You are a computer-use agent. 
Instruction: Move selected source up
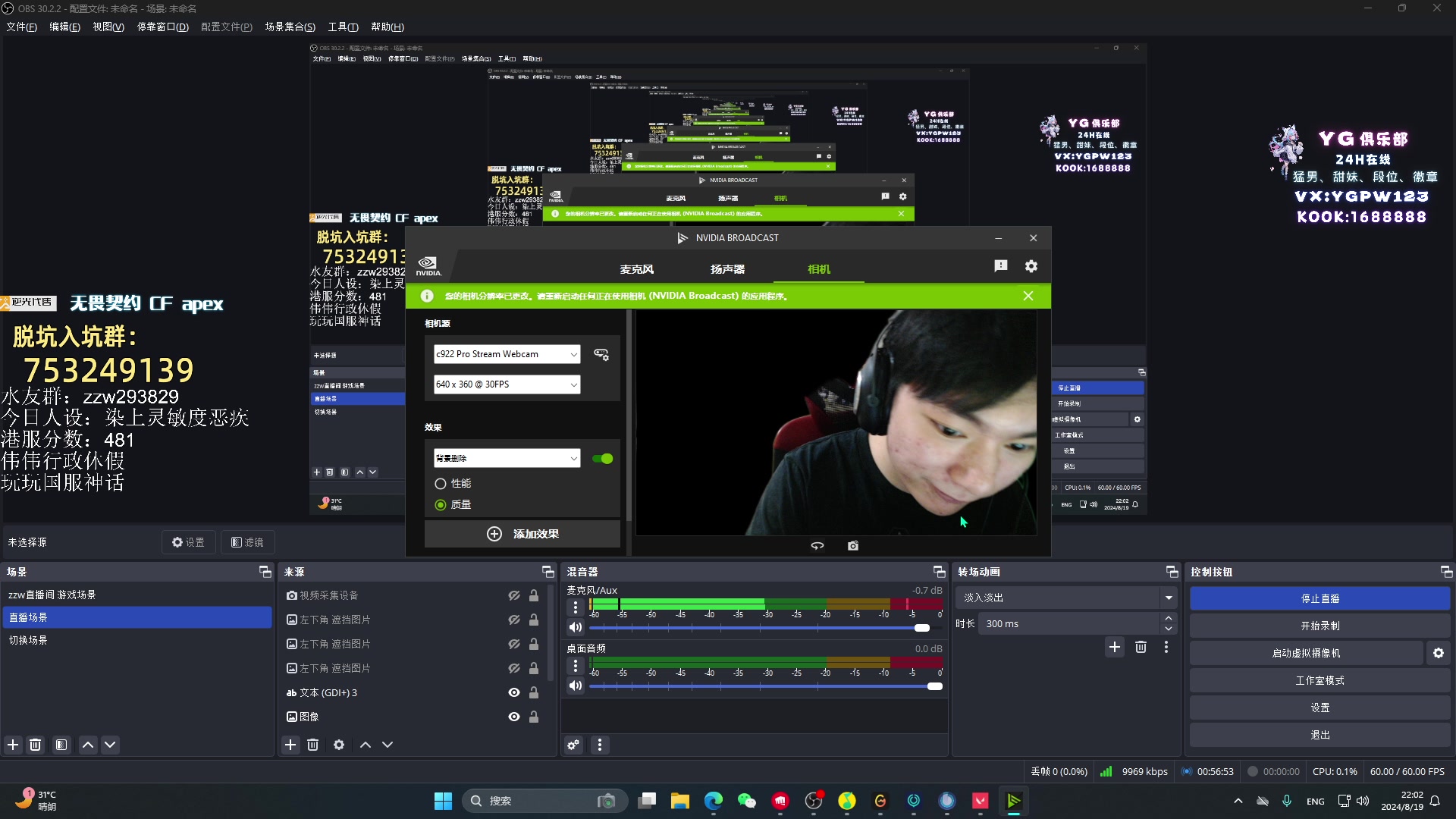tap(366, 745)
